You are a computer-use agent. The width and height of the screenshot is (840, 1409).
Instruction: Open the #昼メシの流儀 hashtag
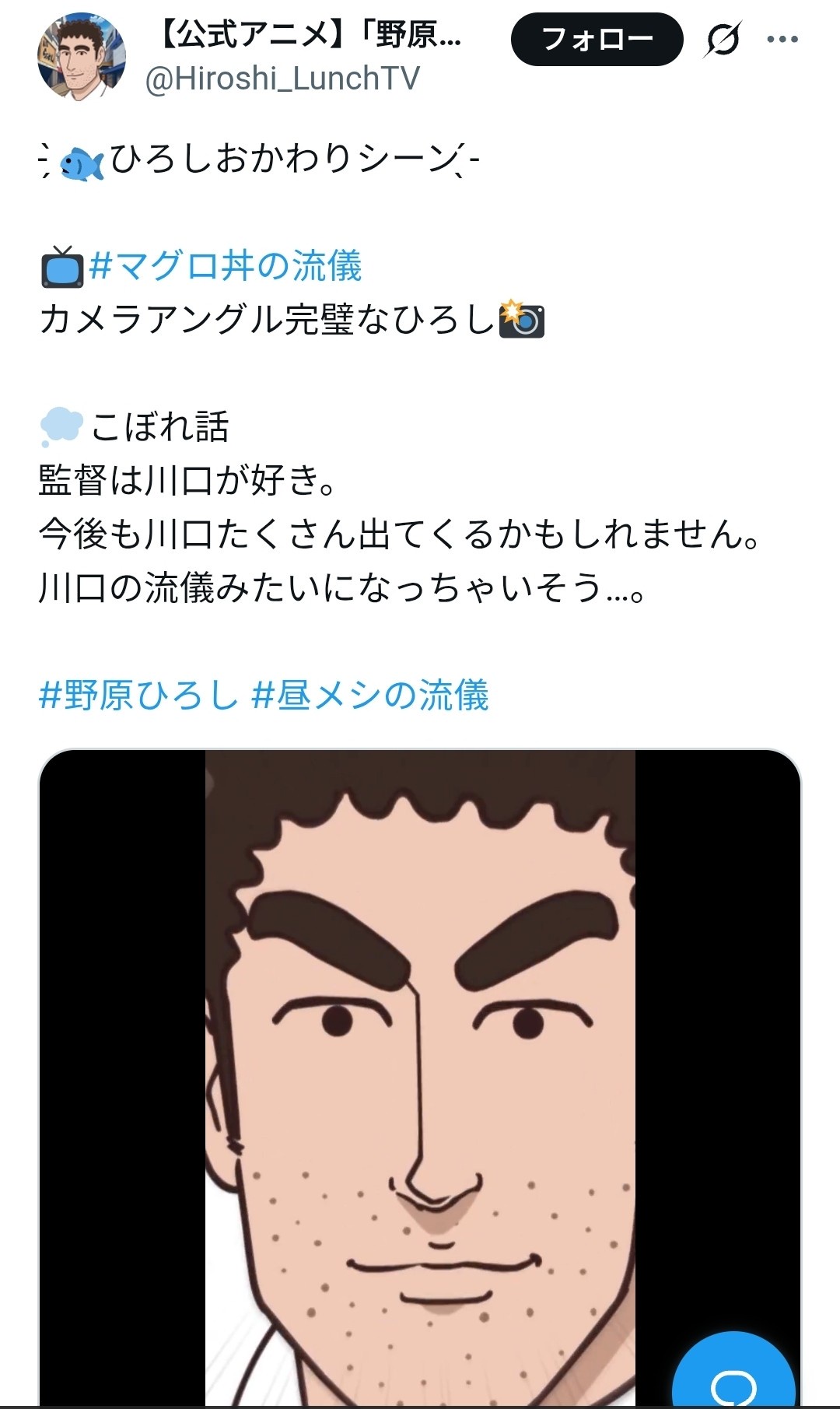pyautogui.click(x=370, y=695)
